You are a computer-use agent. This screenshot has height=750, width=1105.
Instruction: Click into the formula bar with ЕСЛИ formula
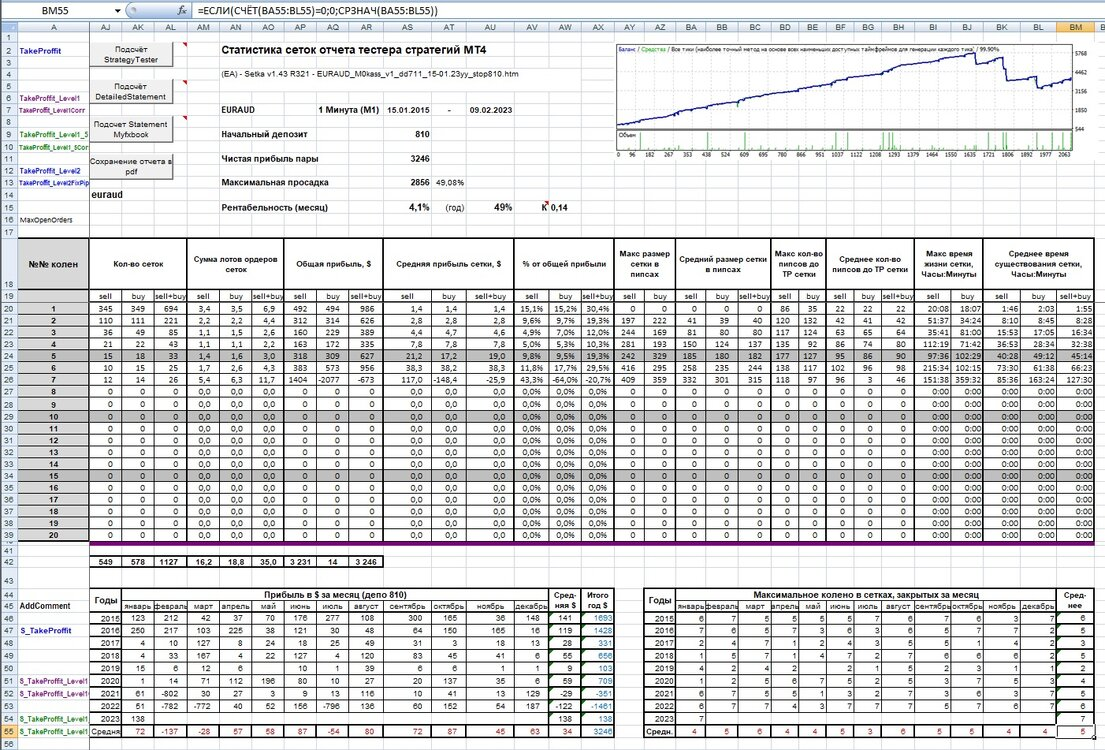tap(648, 11)
